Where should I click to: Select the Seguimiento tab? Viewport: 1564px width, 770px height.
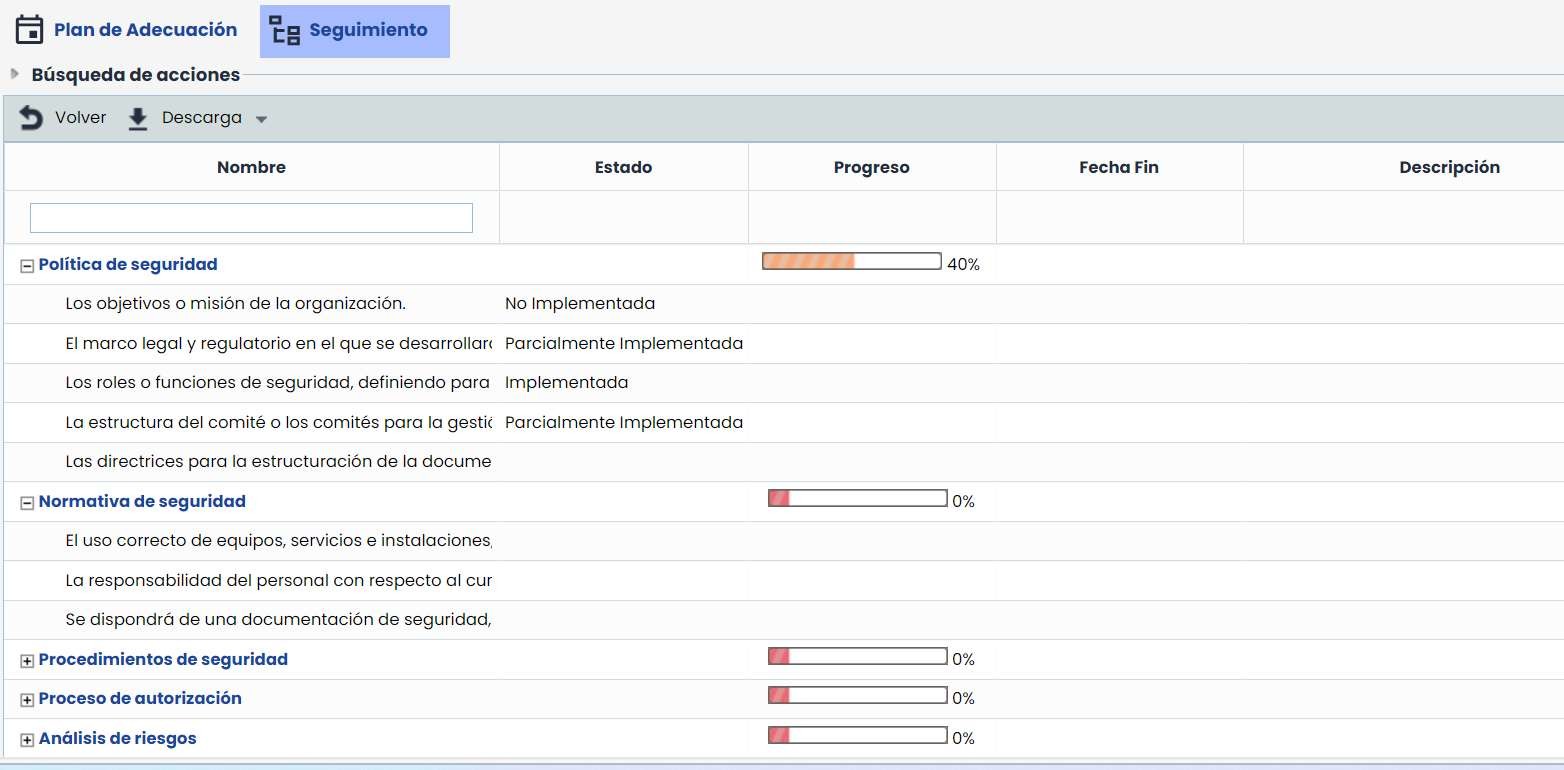[368, 30]
